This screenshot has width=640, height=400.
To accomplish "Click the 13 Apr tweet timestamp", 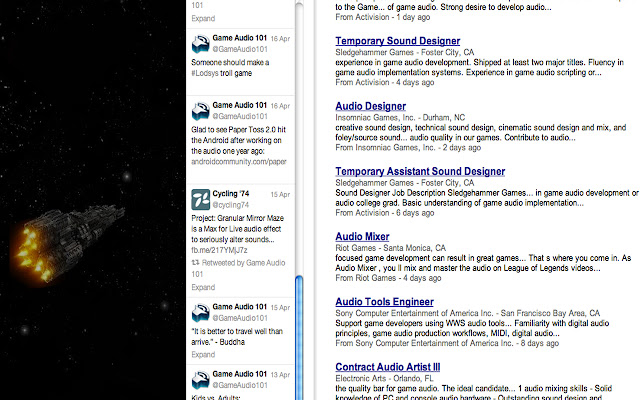I will pos(280,375).
